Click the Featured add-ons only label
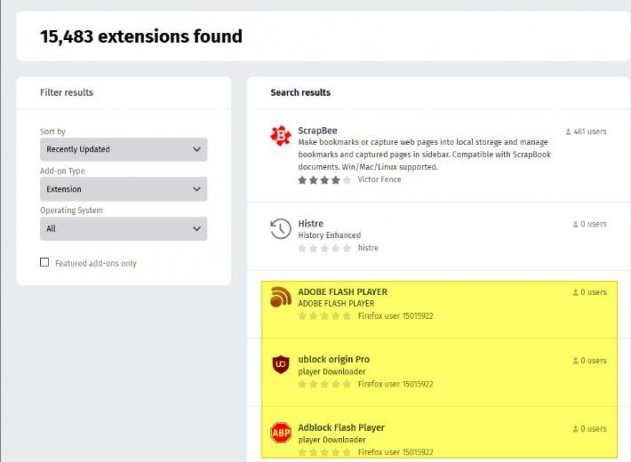This screenshot has width=631, height=462. (95, 263)
